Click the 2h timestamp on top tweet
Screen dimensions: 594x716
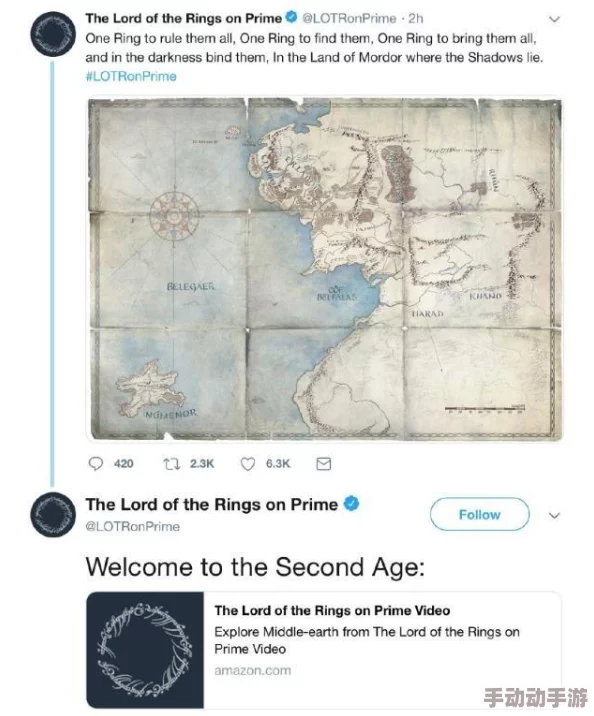[416, 18]
